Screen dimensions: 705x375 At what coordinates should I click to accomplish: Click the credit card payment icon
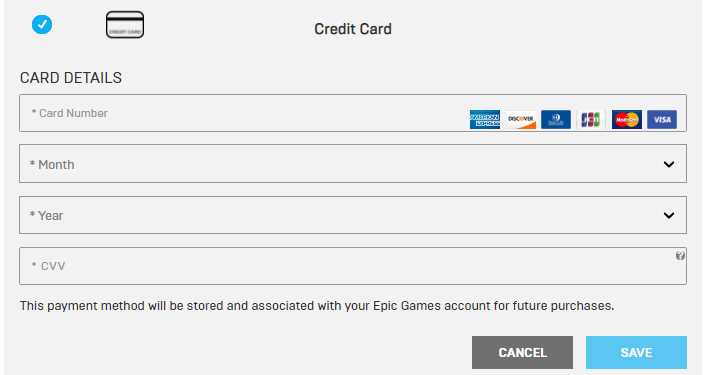pos(125,25)
